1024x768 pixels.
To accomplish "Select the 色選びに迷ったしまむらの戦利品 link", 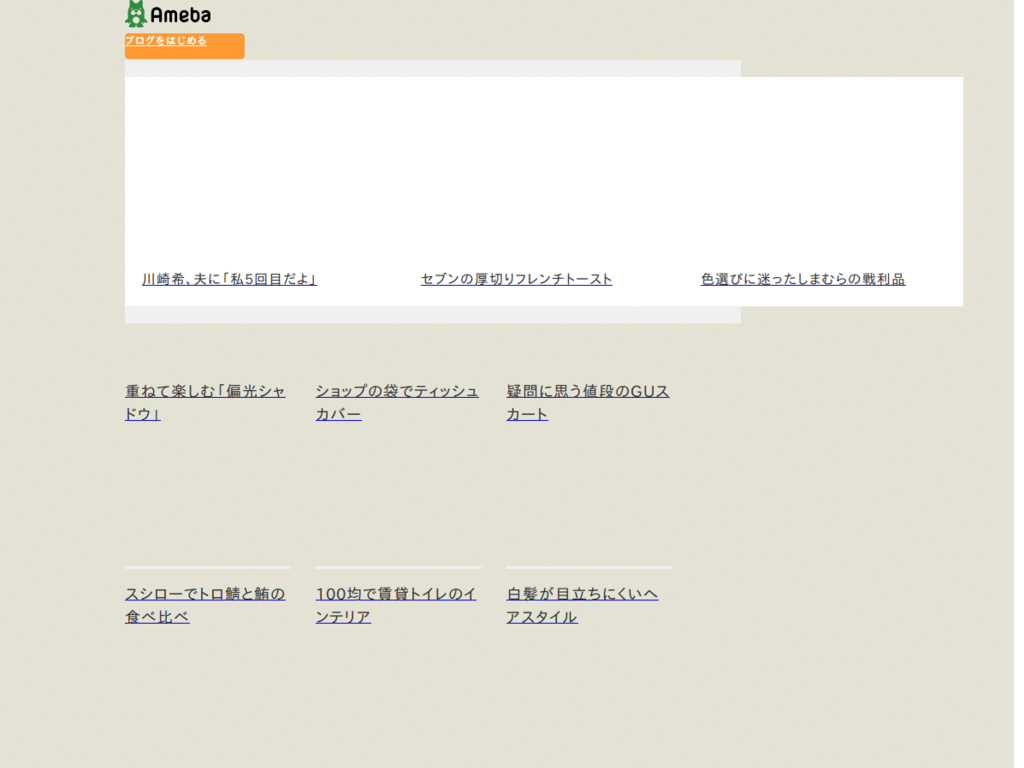I will click(x=804, y=279).
